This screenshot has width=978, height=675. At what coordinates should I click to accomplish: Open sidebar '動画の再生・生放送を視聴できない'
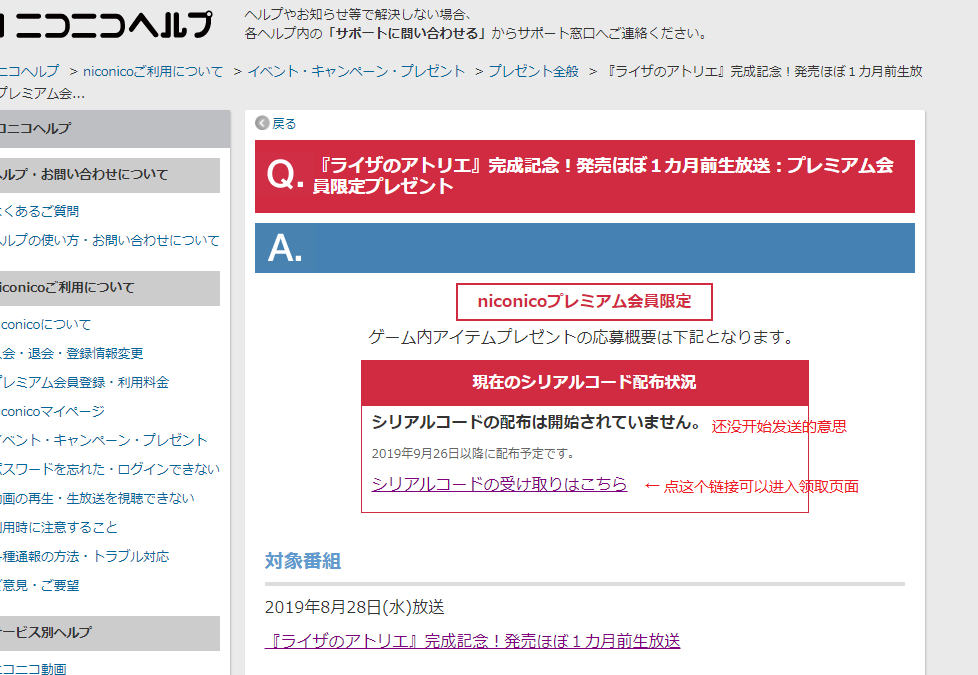[x=97, y=498]
